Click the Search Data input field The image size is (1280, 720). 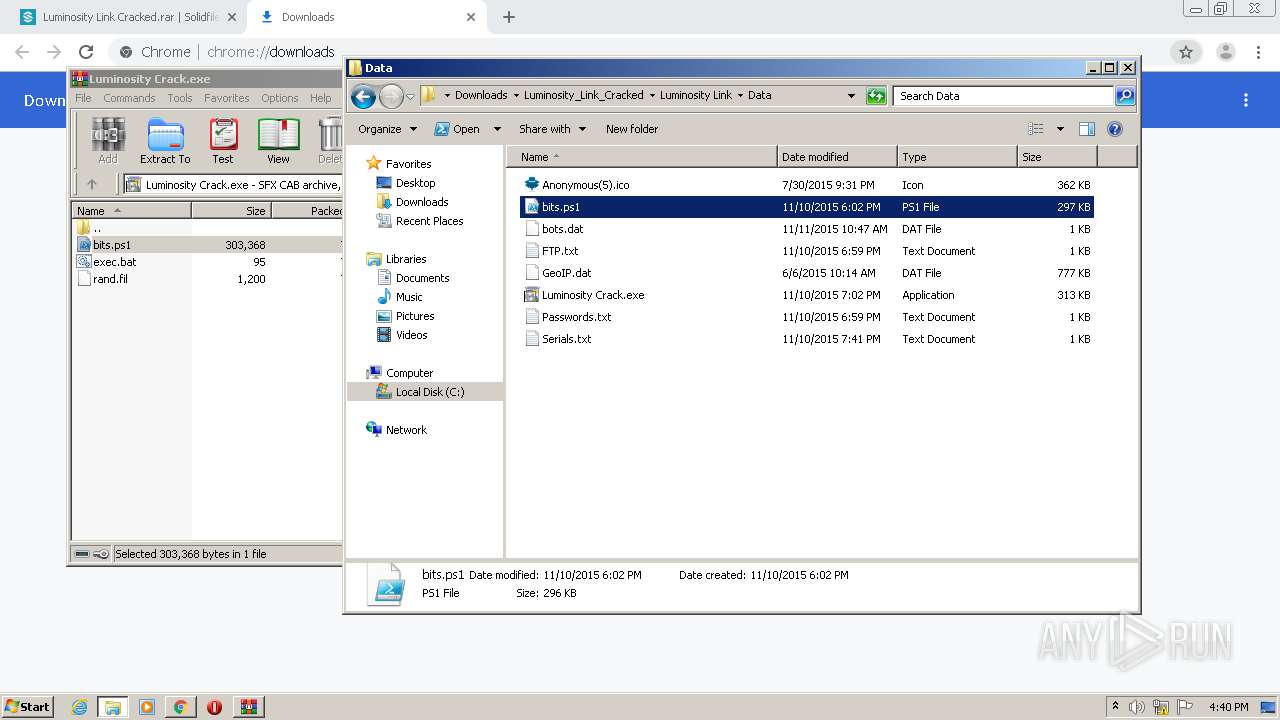coord(1003,96)
